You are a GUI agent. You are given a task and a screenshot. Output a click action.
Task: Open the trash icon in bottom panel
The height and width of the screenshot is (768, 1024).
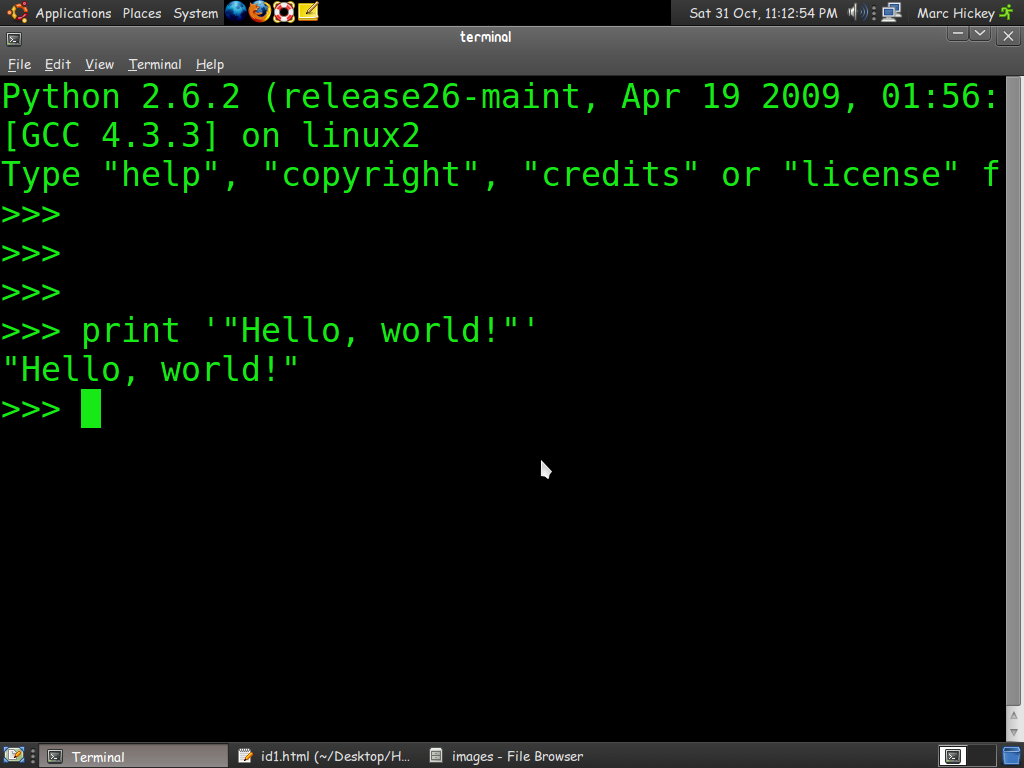pos(1011,756)
